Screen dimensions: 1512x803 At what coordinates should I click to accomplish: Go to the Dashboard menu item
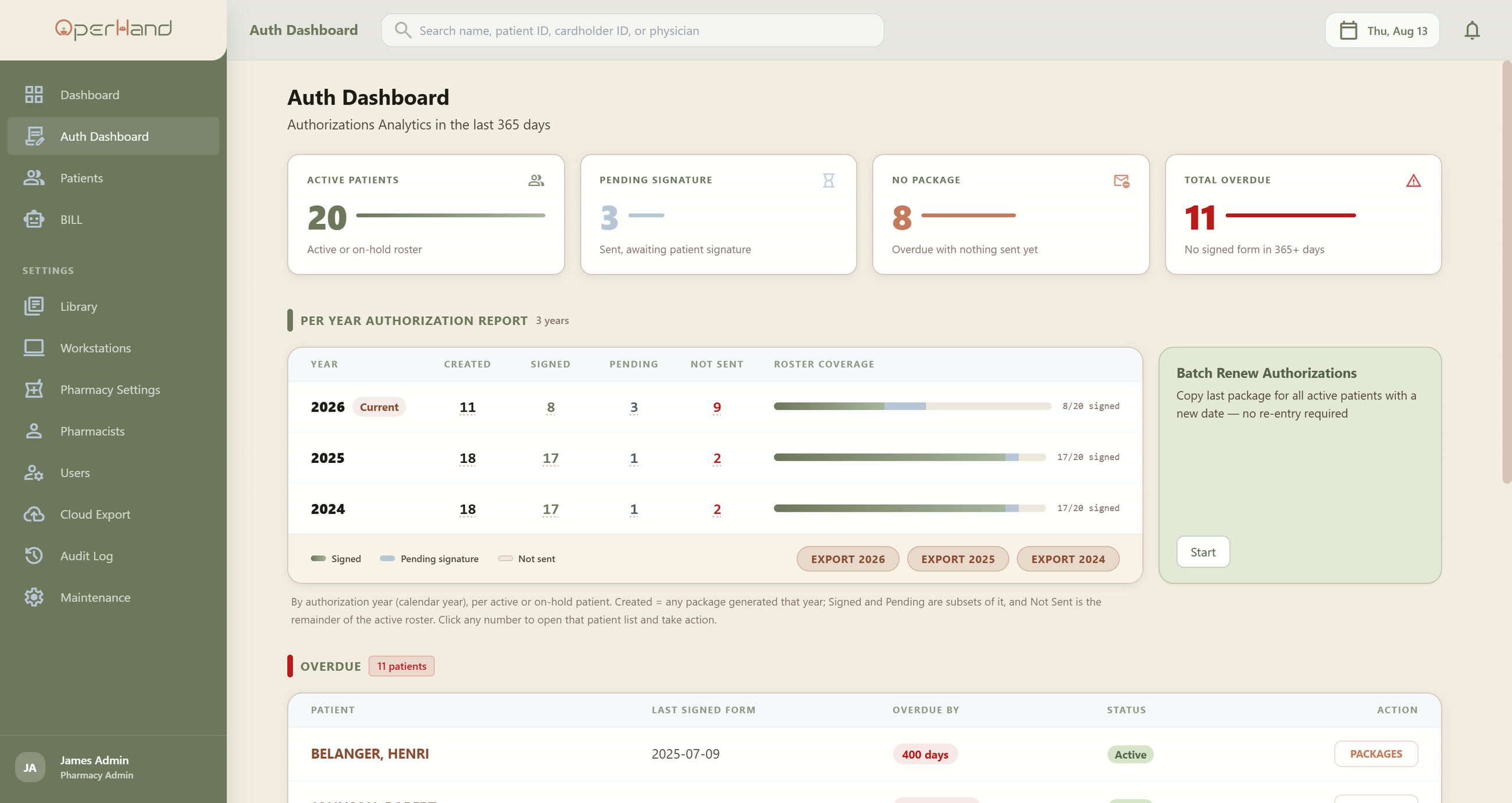pyautogui.click(x=113, y=95)
